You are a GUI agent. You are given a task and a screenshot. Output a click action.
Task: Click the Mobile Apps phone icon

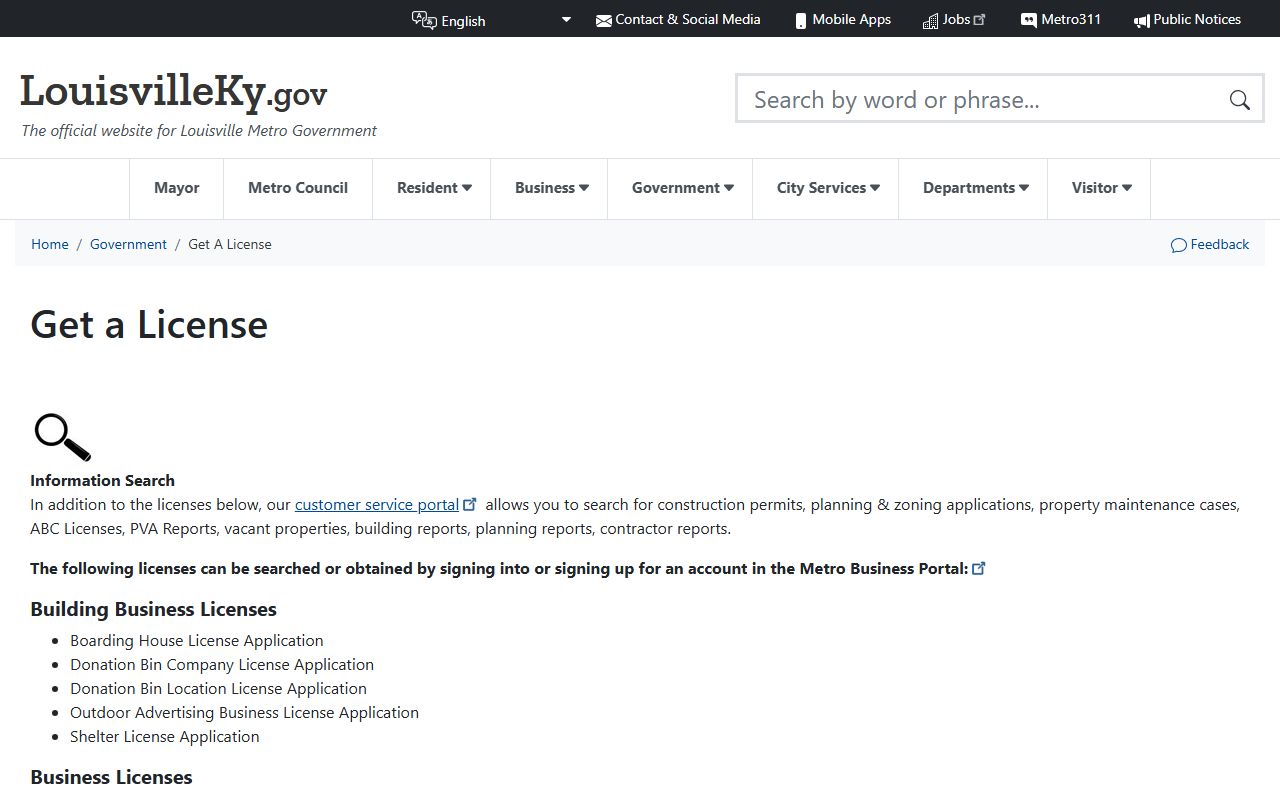click(800, 21)
